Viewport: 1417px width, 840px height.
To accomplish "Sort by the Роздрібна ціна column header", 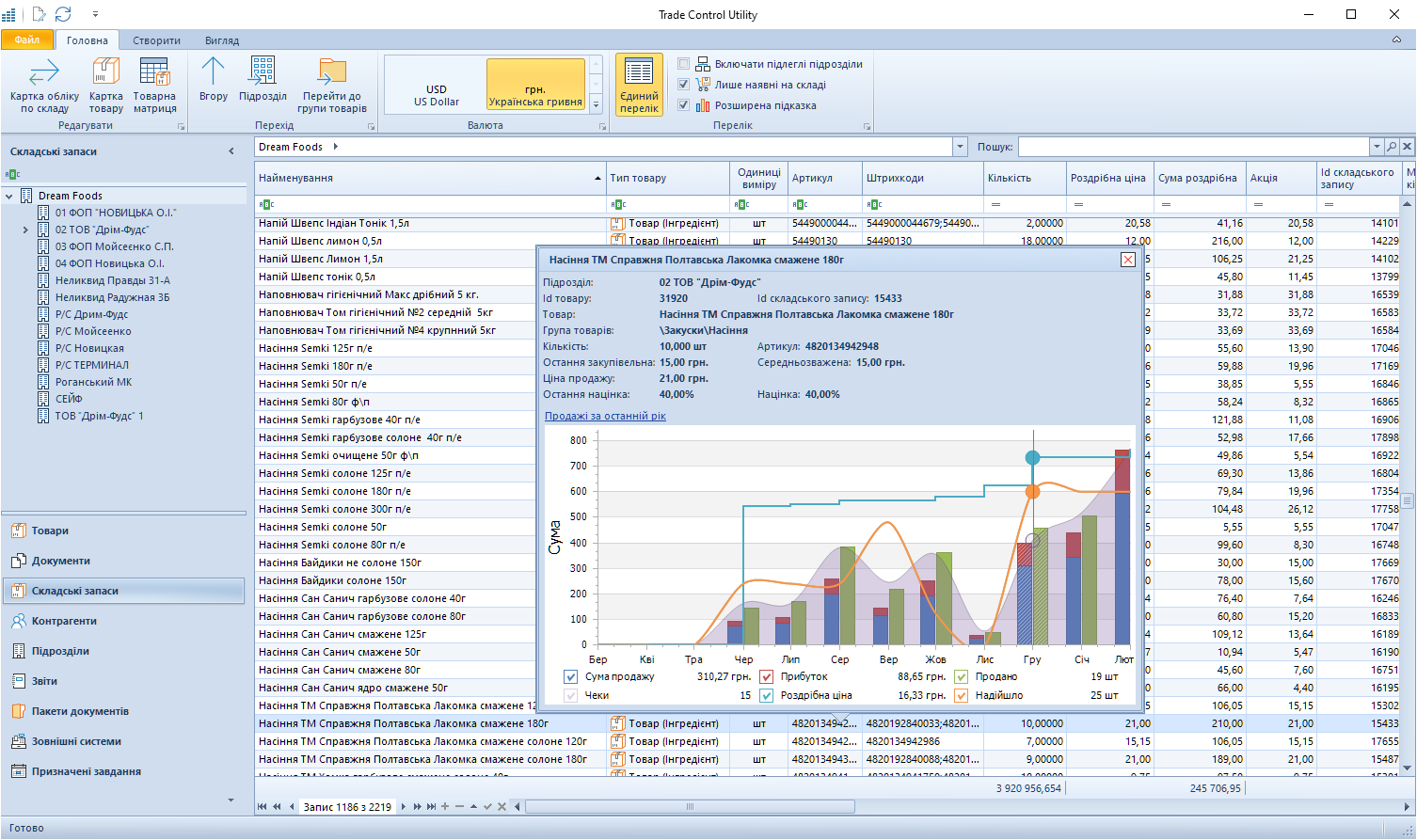I will tap(1108, 178).
